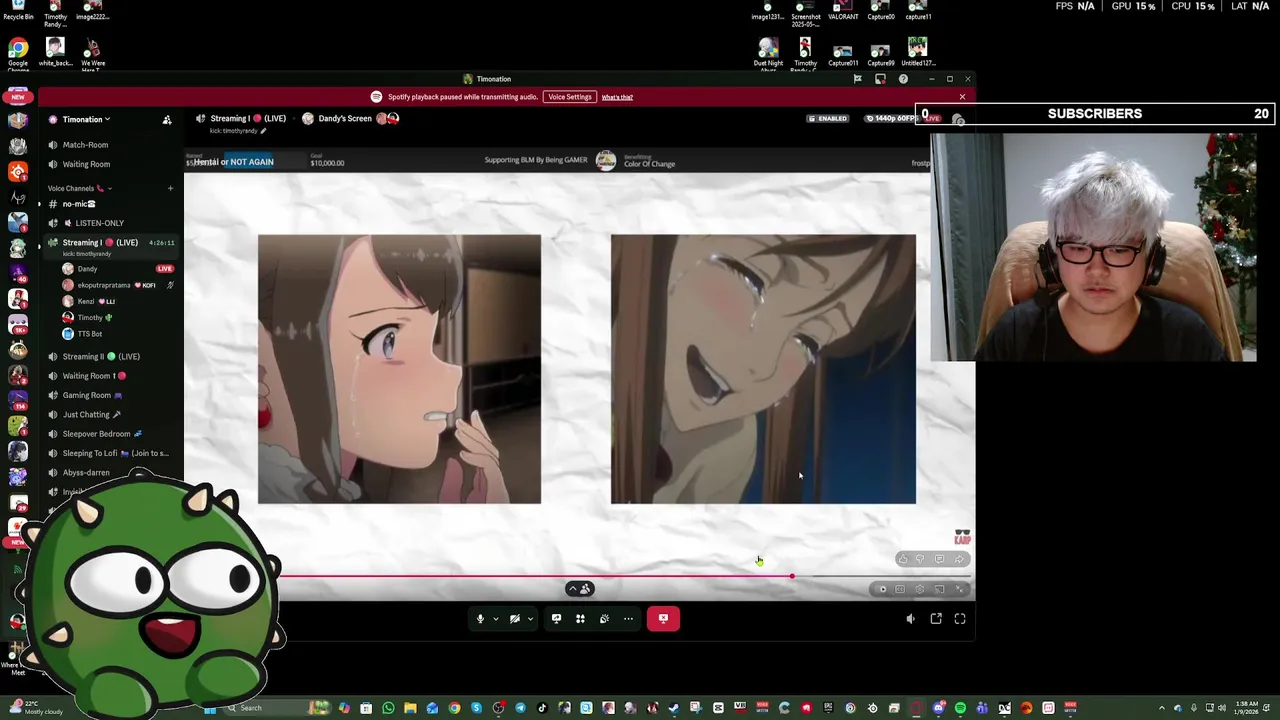The width and height of the screenshot is (1280, 720).
Task: Open Discord inbox flag icon in titlebar
Action: point(857,79)
